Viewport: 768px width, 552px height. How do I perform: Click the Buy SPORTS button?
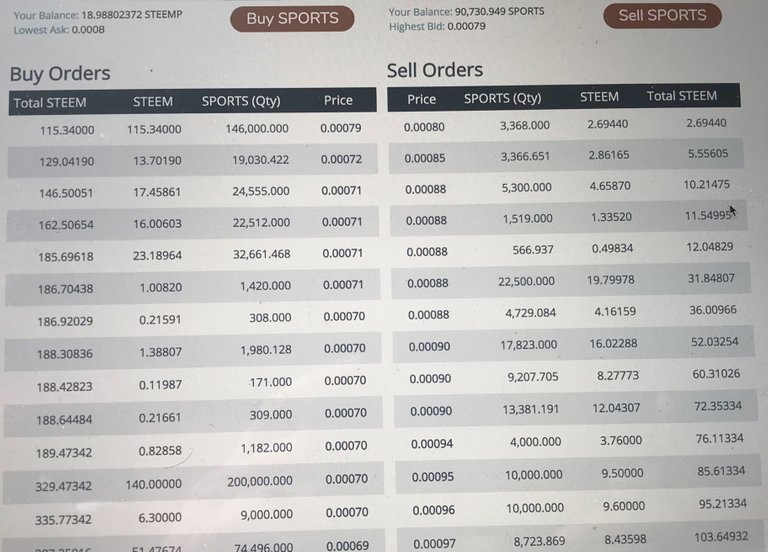point(292,19)
